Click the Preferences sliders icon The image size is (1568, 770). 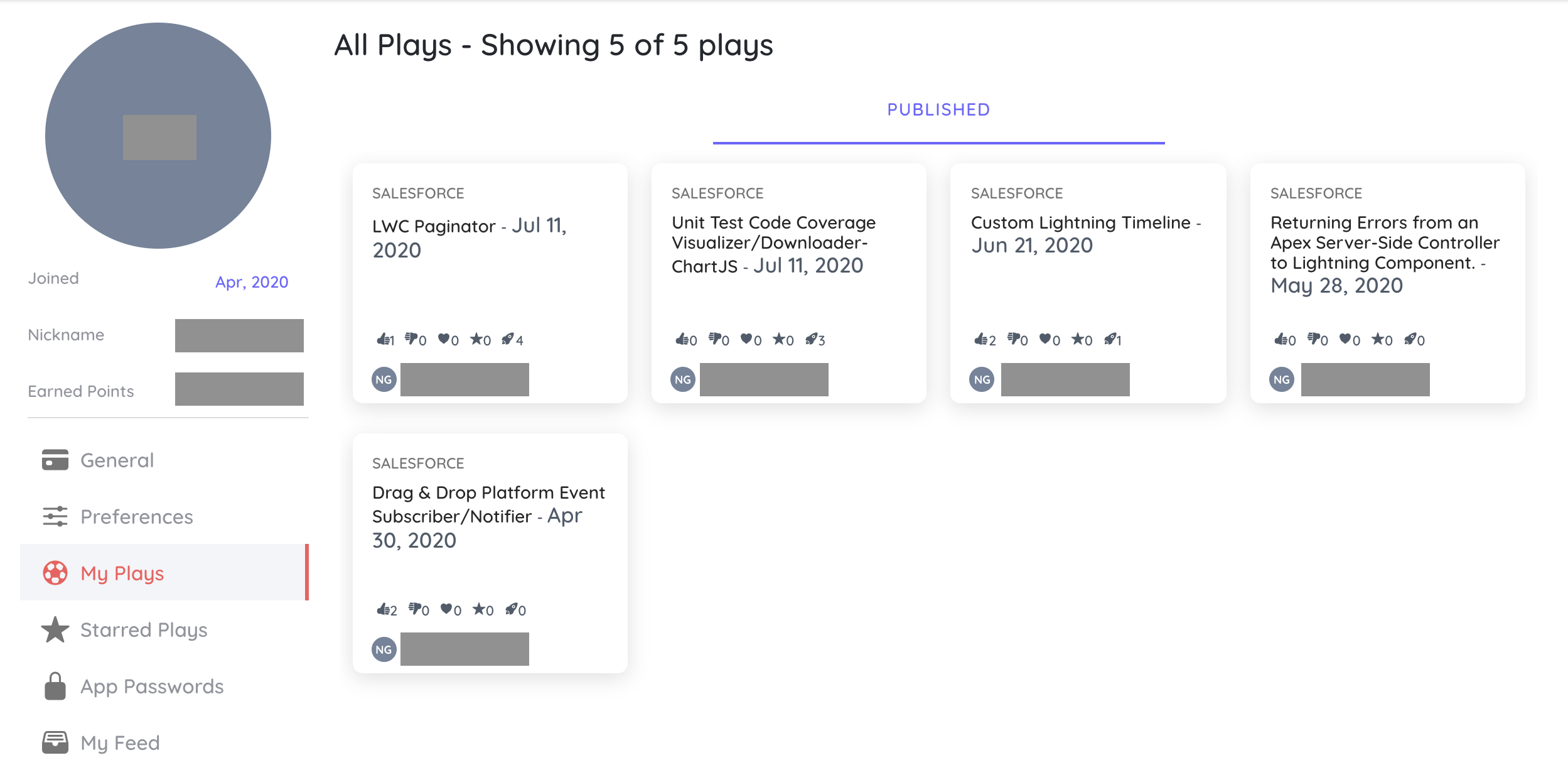click(x=55, y=516)
